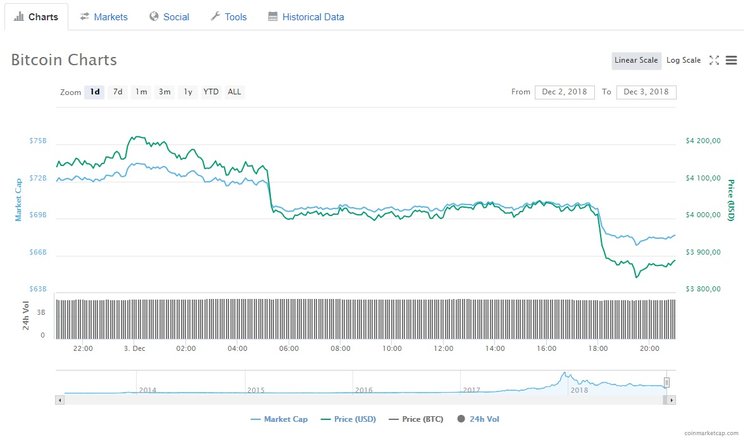Click the $63B market cap axis label
The image size is (750, 444).
coord(38,289)
